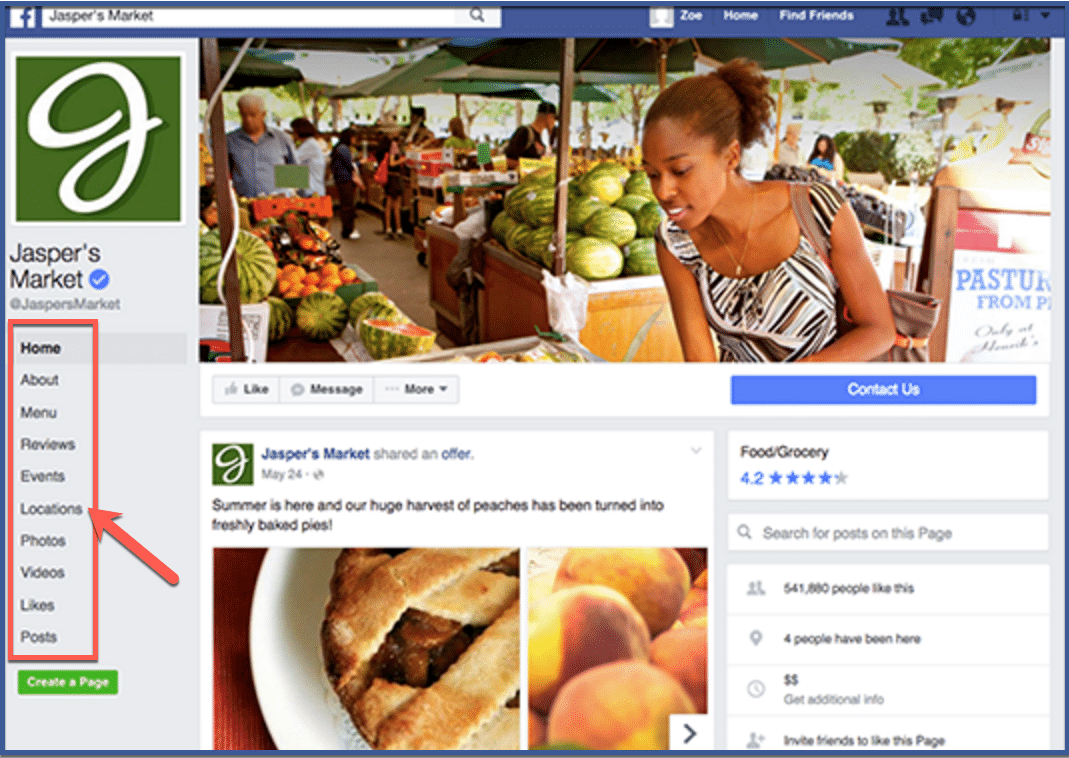Open Locations in the left sidebar
This screenshot has width=1069, height=758.
pyautogui.click(x=51, y=509)
